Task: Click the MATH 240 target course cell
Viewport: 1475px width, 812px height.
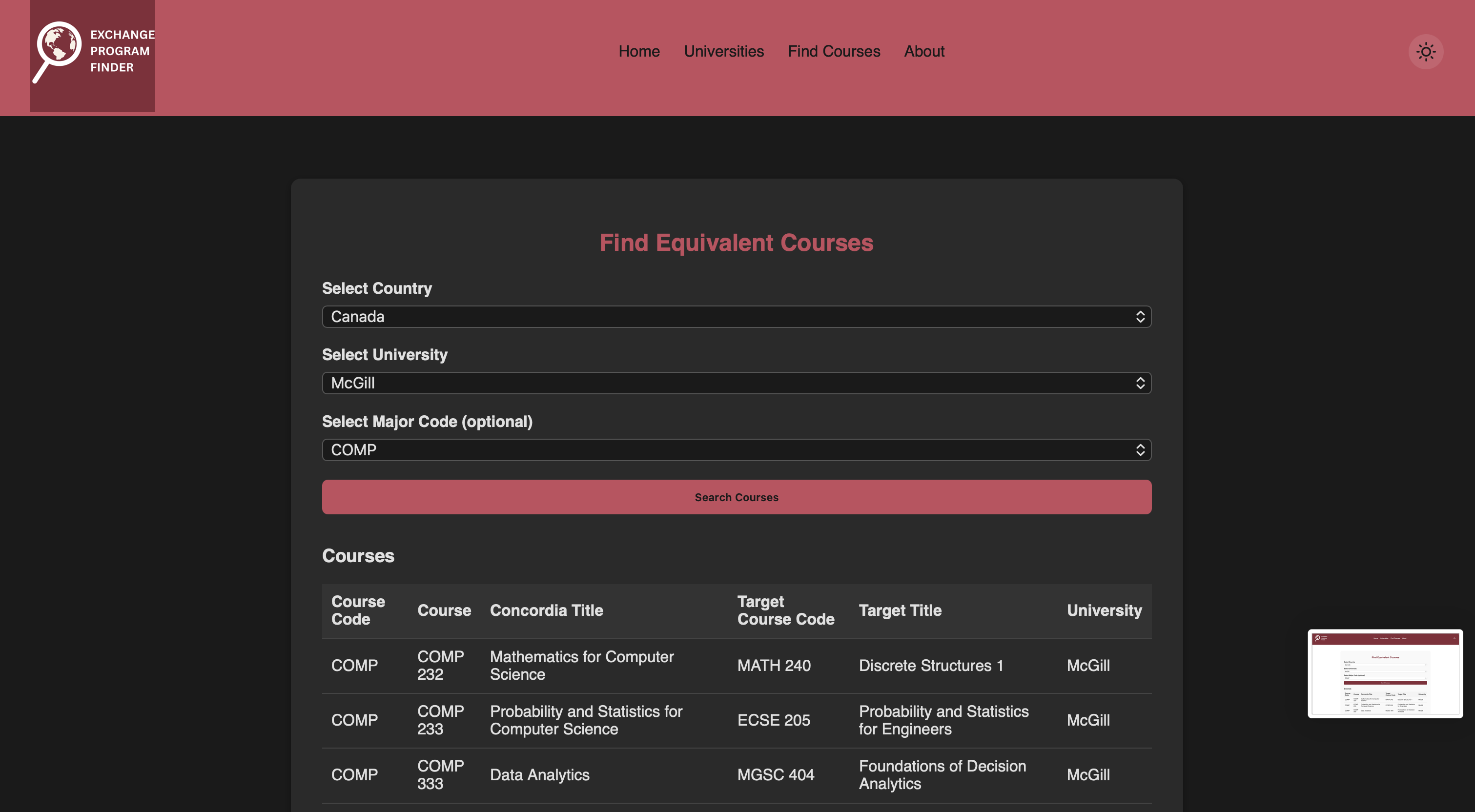Action: coord(774,666)
